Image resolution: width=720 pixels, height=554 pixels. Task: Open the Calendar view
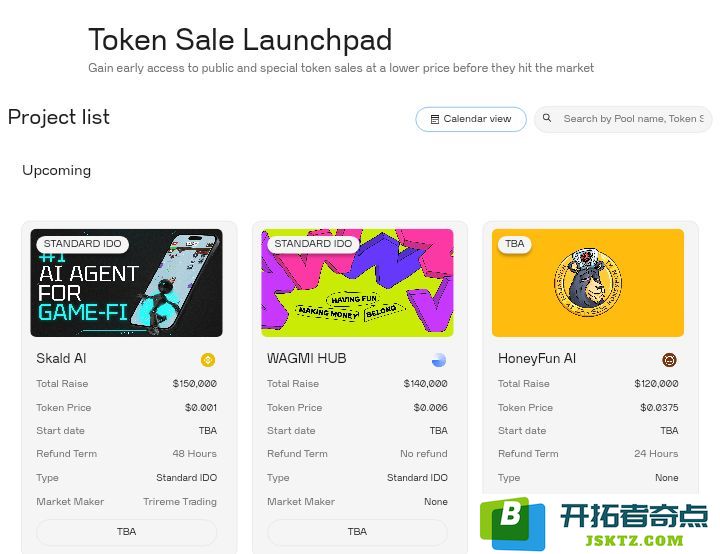pos(471,119)
